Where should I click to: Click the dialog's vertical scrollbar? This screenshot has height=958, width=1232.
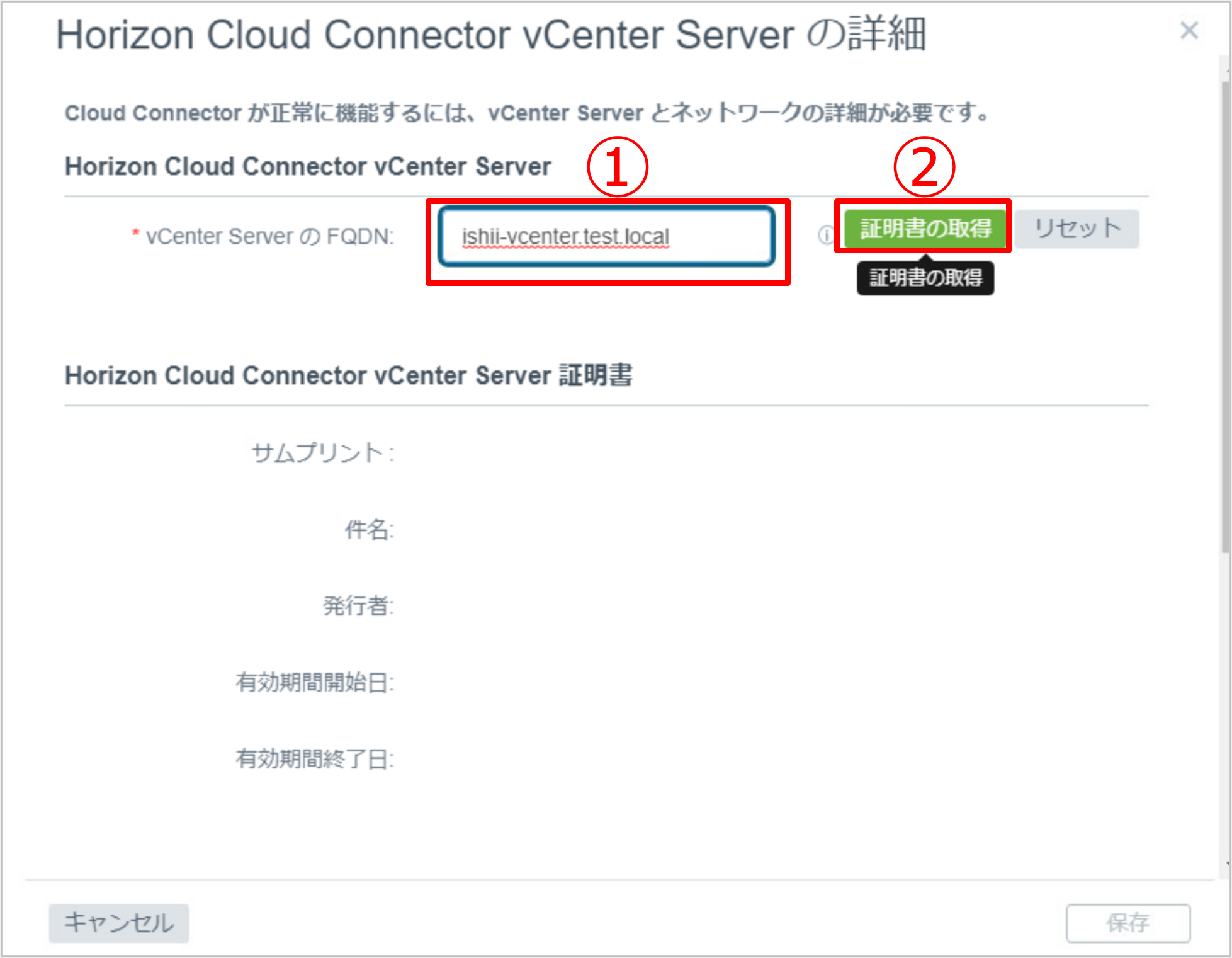(x=1225, y=318)
